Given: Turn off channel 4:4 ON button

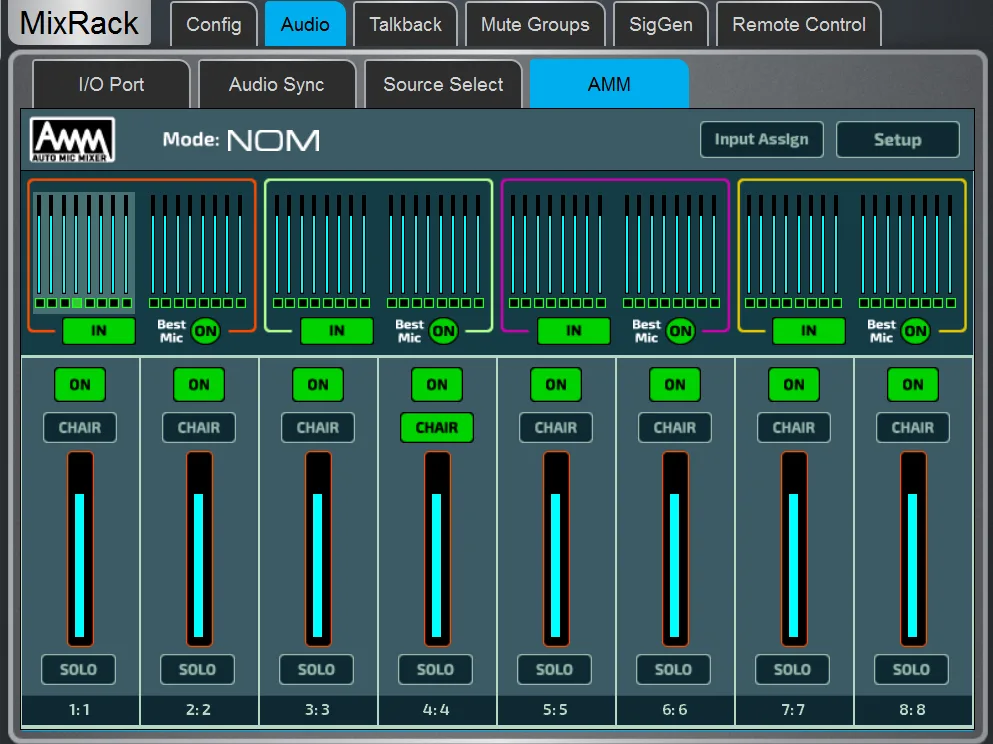Looking at the screenshot, I should pyautogui.click(x=437, y=384).
